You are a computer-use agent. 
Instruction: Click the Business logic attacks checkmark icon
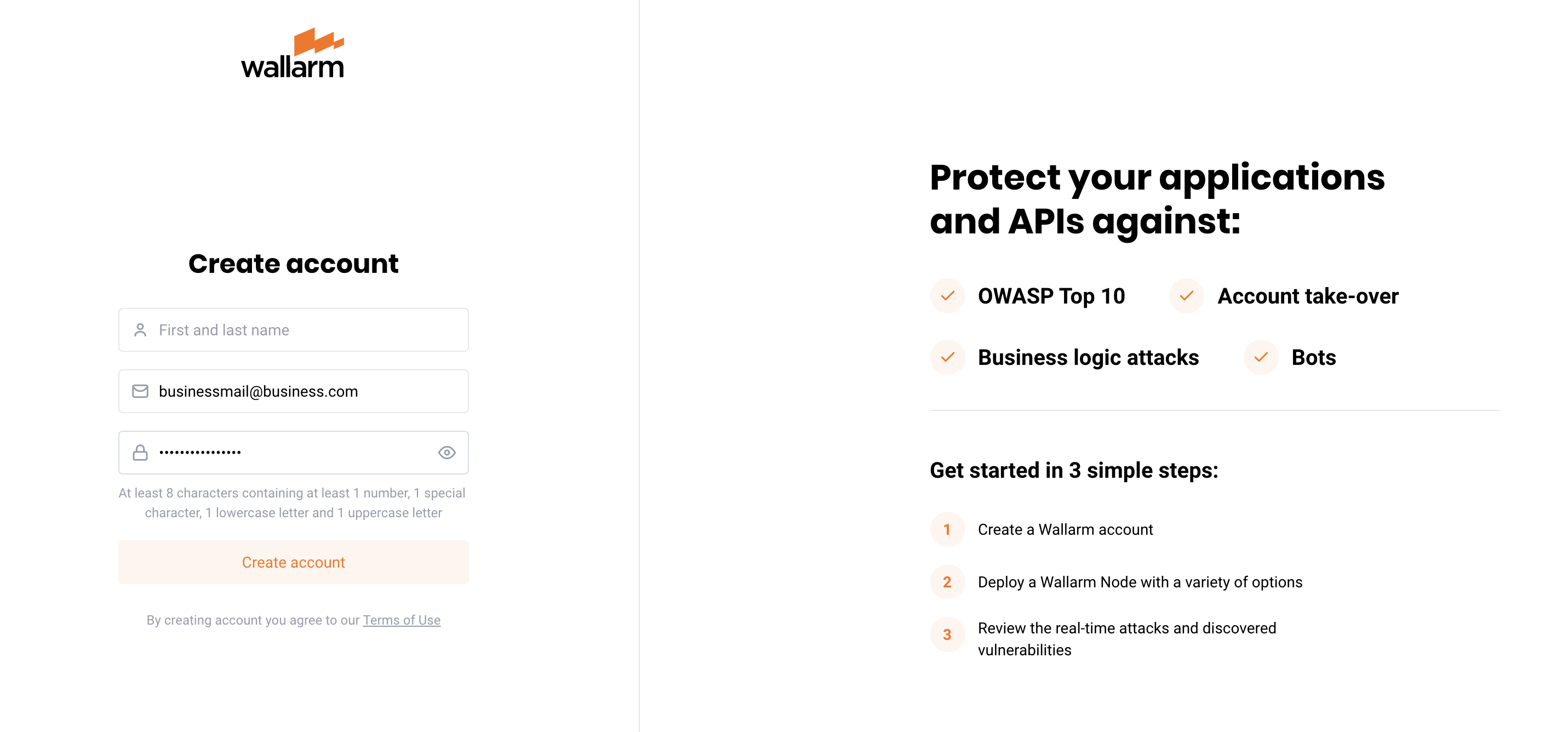[x=947, y=357]
